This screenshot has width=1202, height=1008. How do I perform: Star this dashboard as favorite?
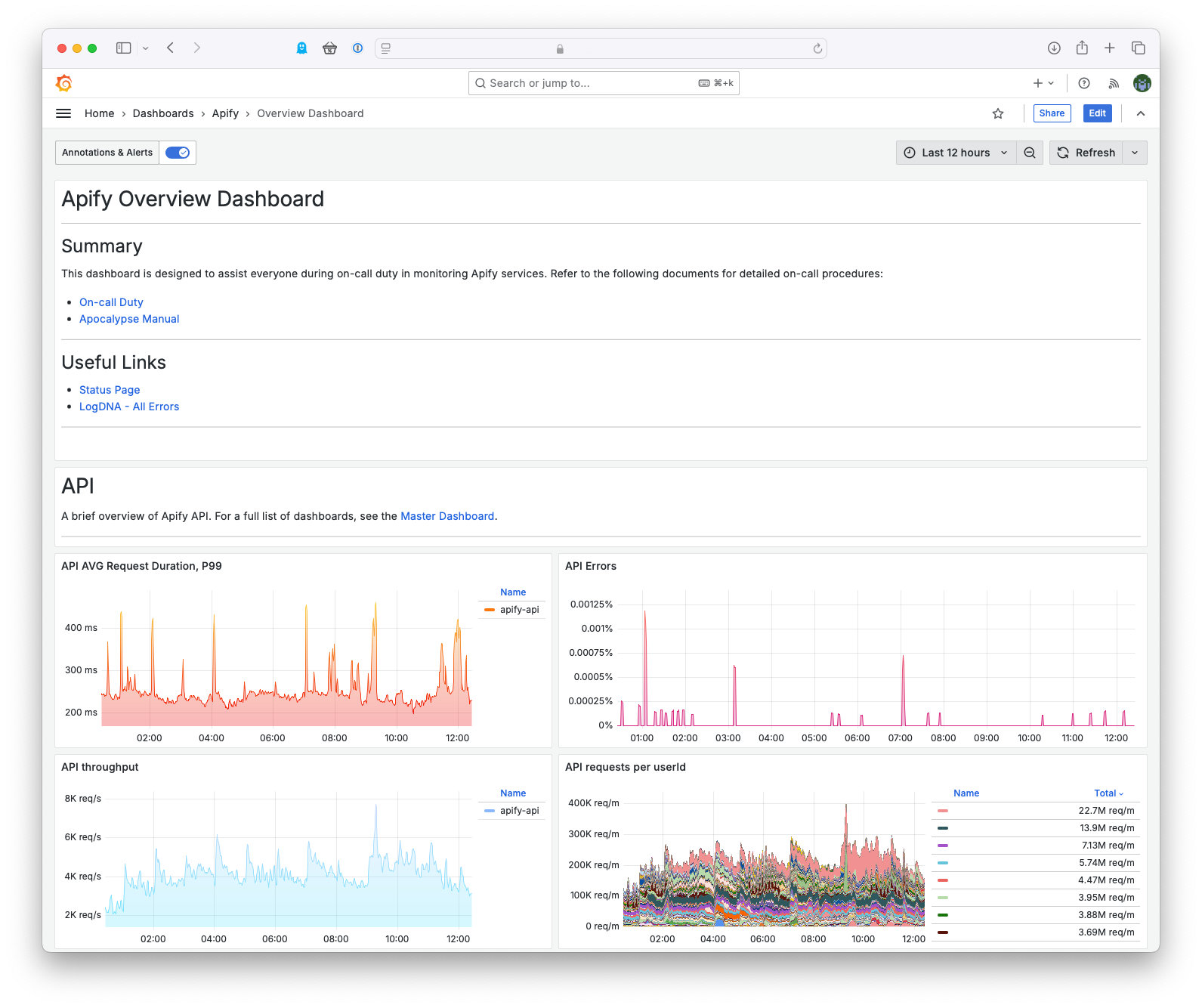pyautogui.click(x=998, y=113)
